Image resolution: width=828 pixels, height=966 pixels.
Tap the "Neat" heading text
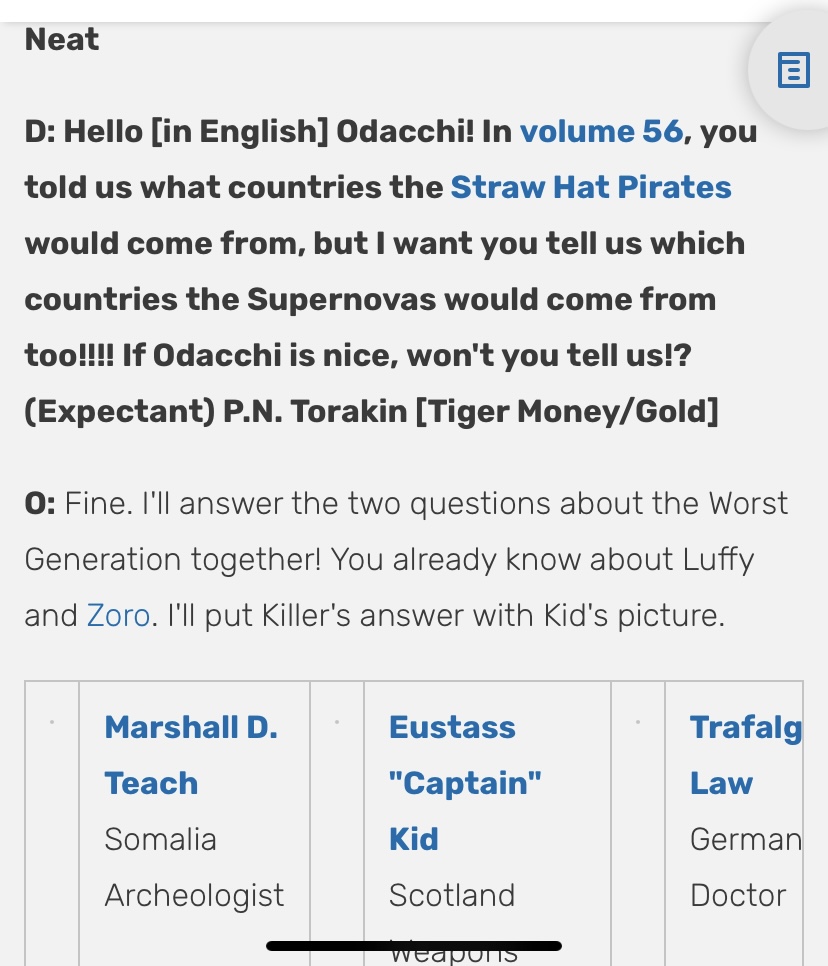pyautogui.click(x=62, y=40)
